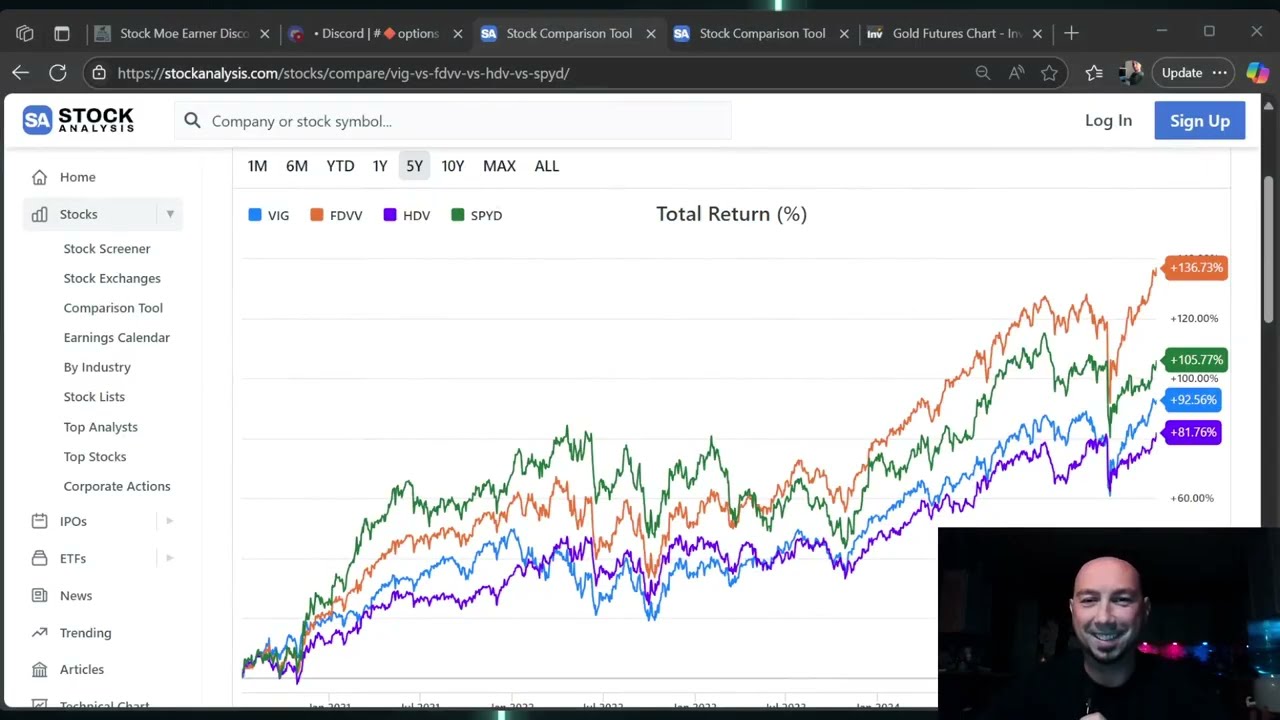This screenshot has width=1280, height=720.
Task: View site info lock icon
Action: point(98,73)
